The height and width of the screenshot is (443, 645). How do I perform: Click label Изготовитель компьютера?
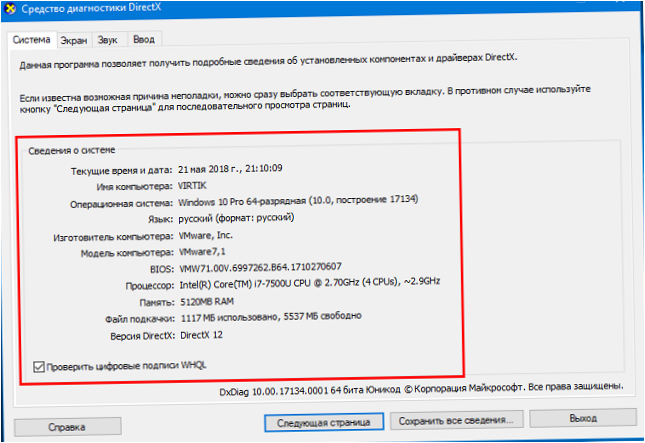pos(113,237)
